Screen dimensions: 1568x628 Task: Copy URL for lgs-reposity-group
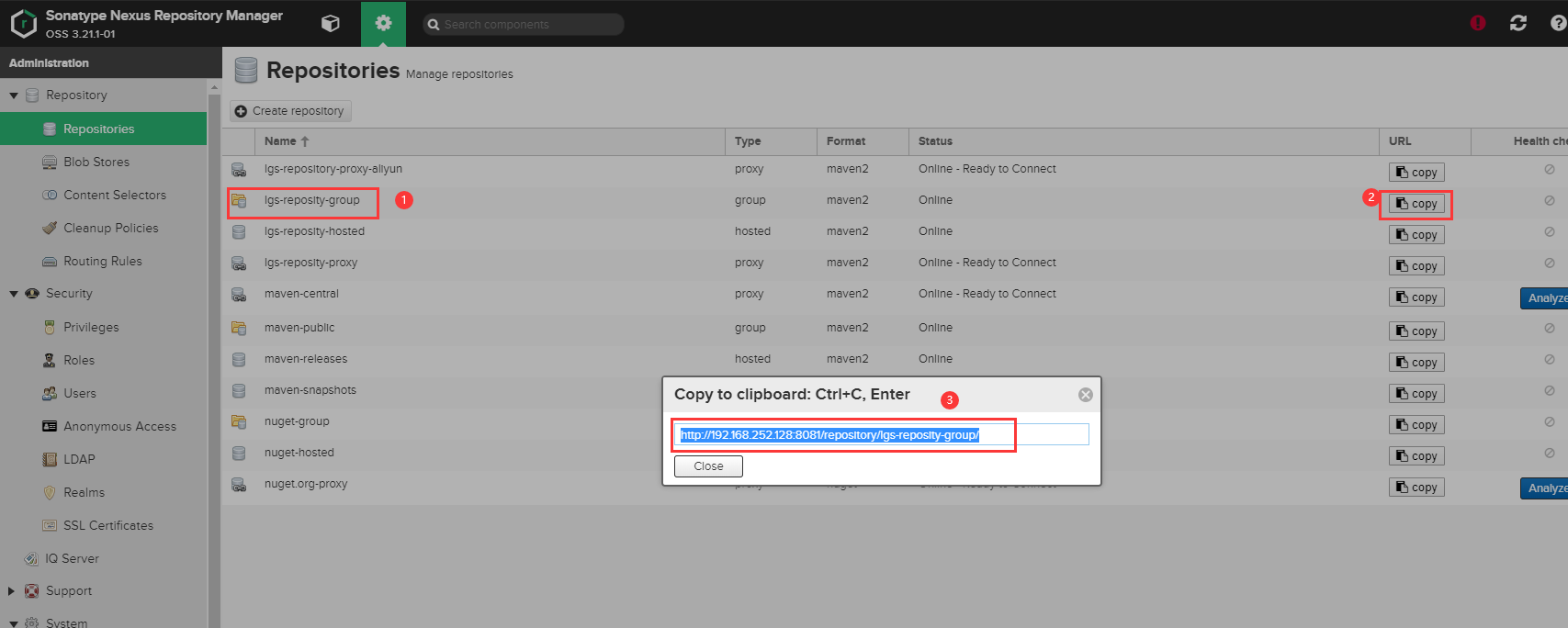[1416, 204]
